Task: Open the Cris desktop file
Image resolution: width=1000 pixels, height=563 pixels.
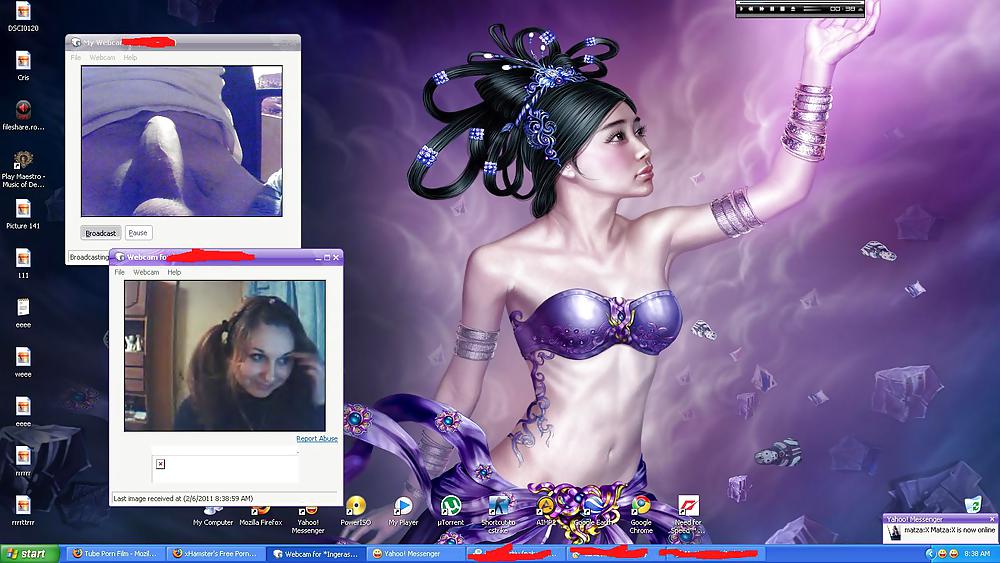Action: (x=23, y=66)
